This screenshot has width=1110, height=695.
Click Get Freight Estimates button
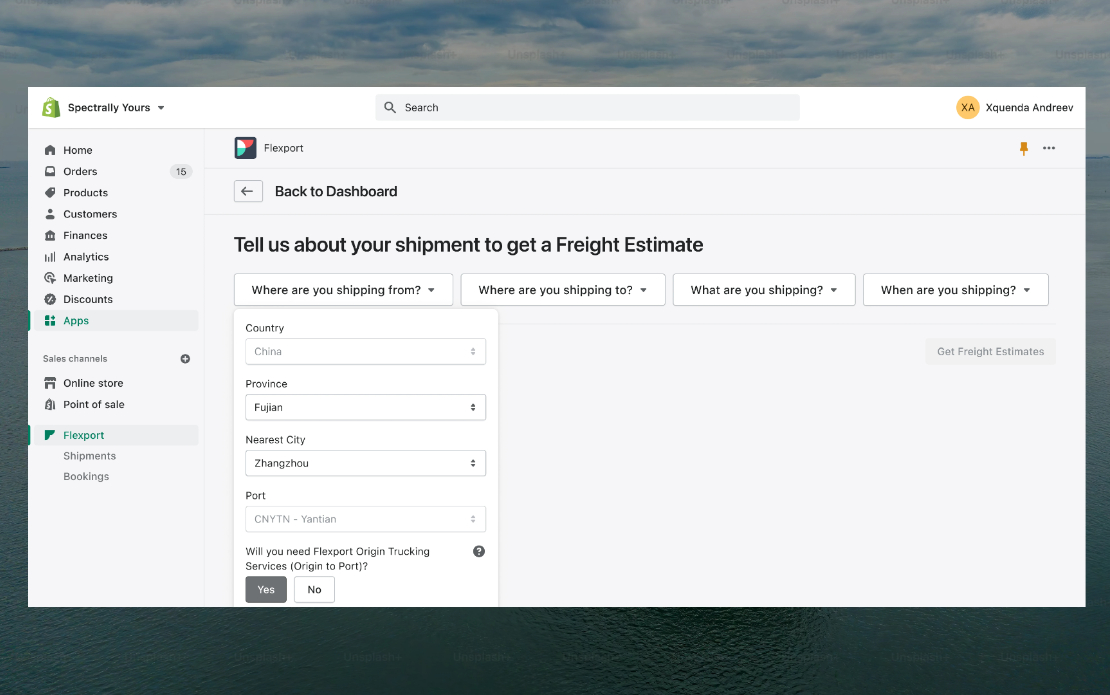[x=990, y=352]
